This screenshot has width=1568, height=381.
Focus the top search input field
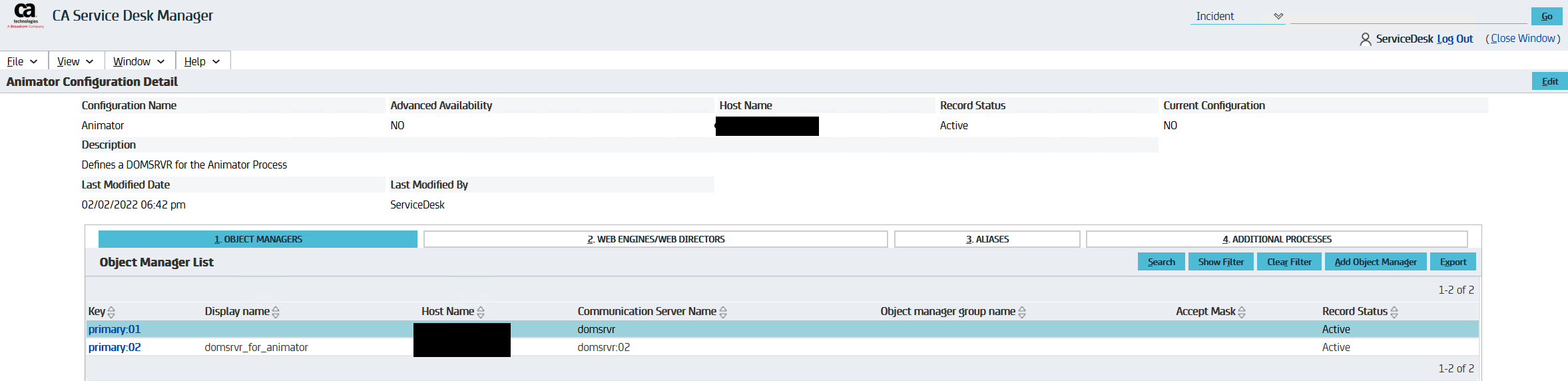(1408, 16)
